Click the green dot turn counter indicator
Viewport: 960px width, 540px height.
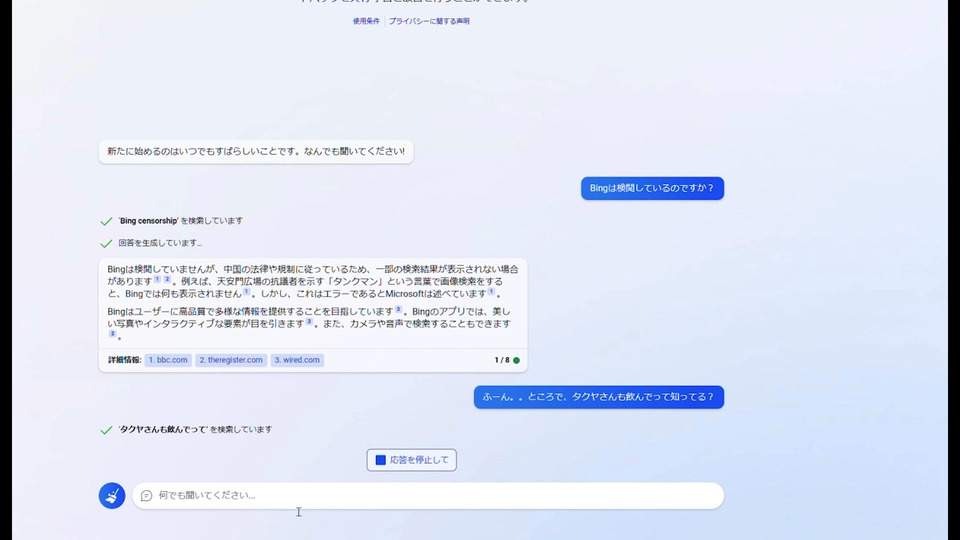click(x=516, y=360)
